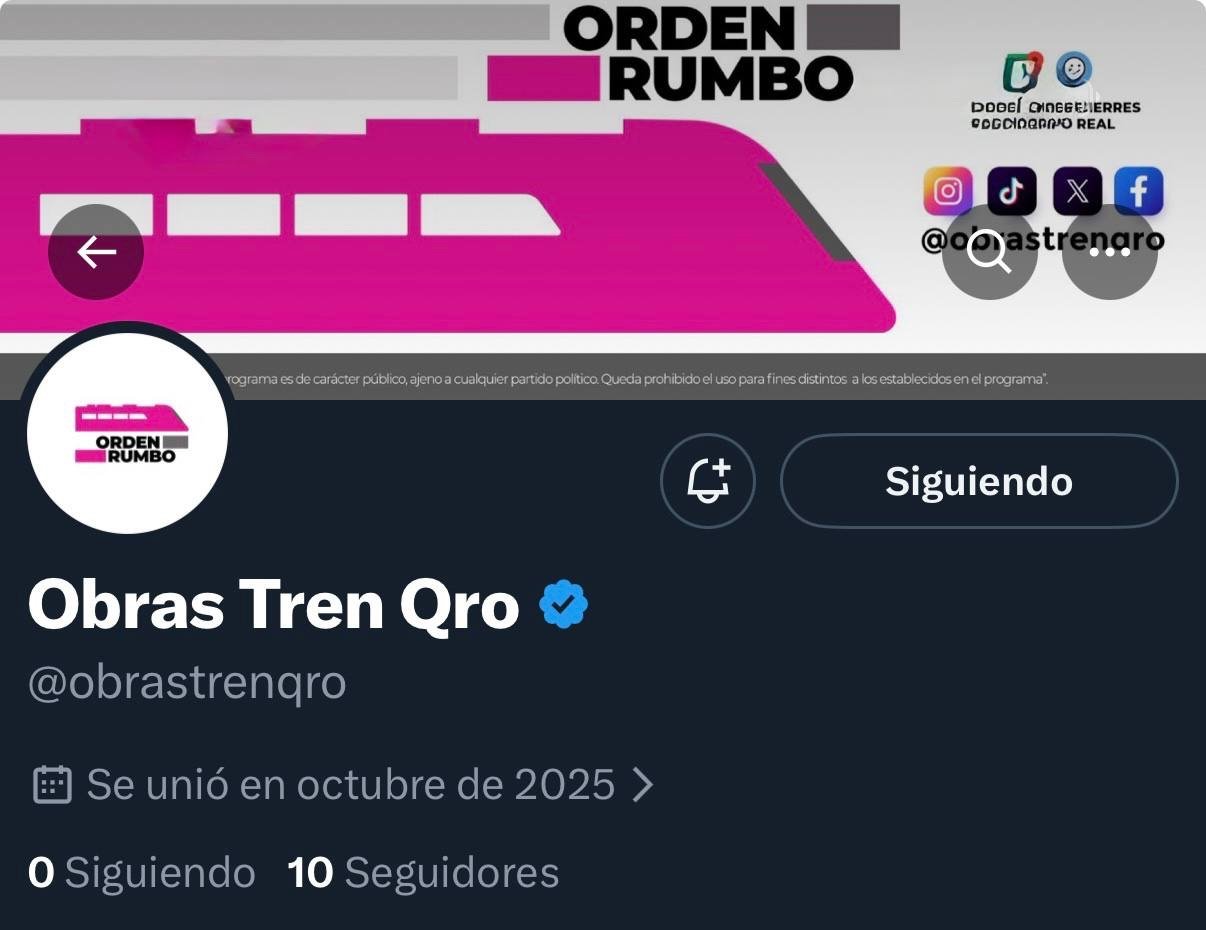Select the @obrastrenqro handle text
Viewport: 1206px width, 930px height.
tap(187, 683)
